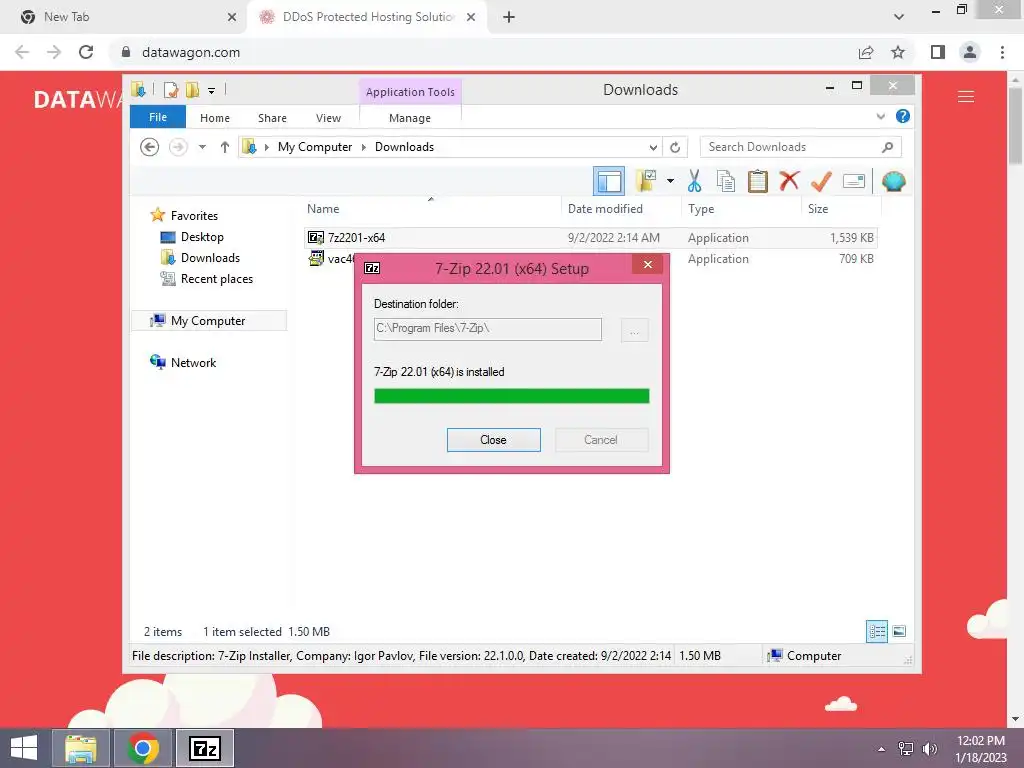Click the Explorer Back arrow button
This screenshot has width=1024, height=768.
(x=150, y=147)
